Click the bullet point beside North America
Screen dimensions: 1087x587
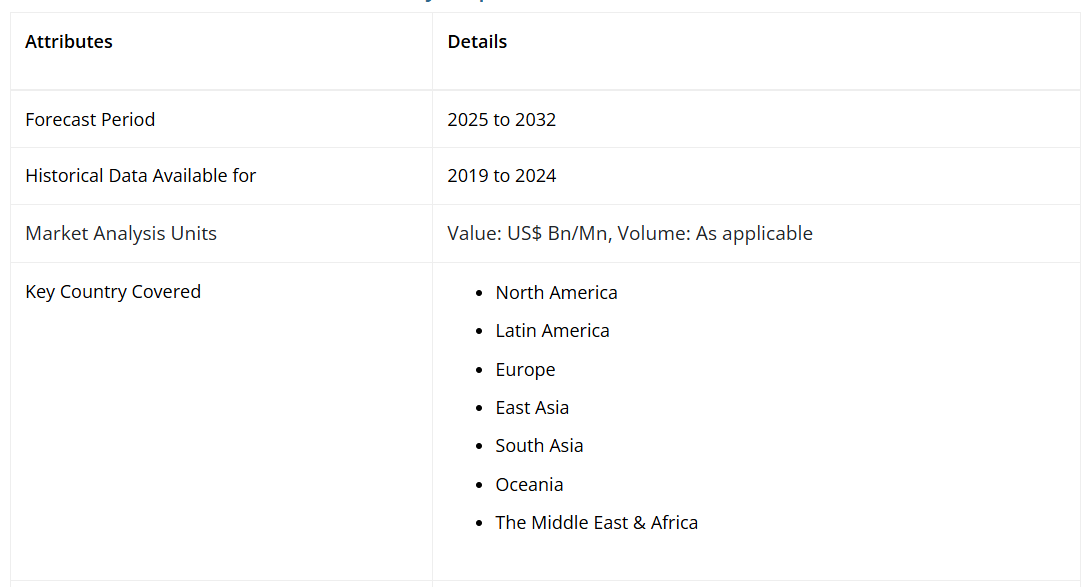point(480,294)
